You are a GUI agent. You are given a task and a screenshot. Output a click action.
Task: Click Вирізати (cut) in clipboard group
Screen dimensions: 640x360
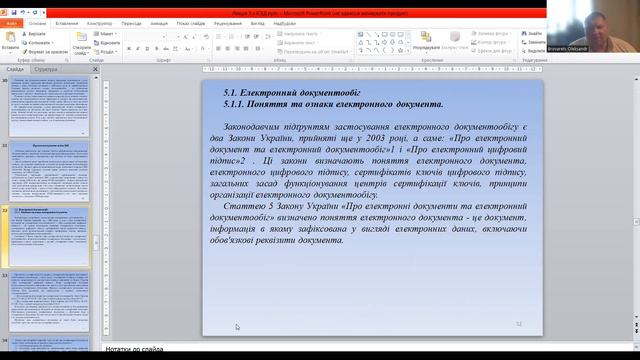pyautogui.click(x=34, y=34)
